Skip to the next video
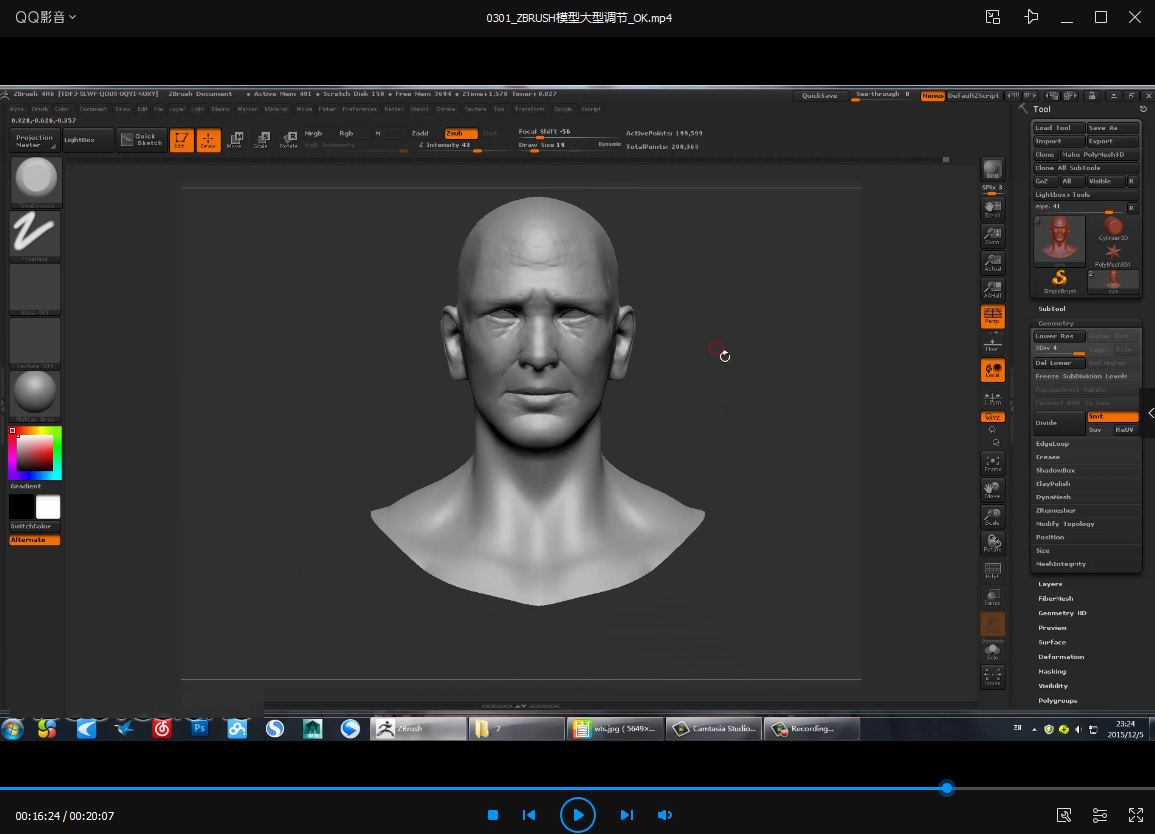Screen dimensions: 1155x834 (627, 815)
